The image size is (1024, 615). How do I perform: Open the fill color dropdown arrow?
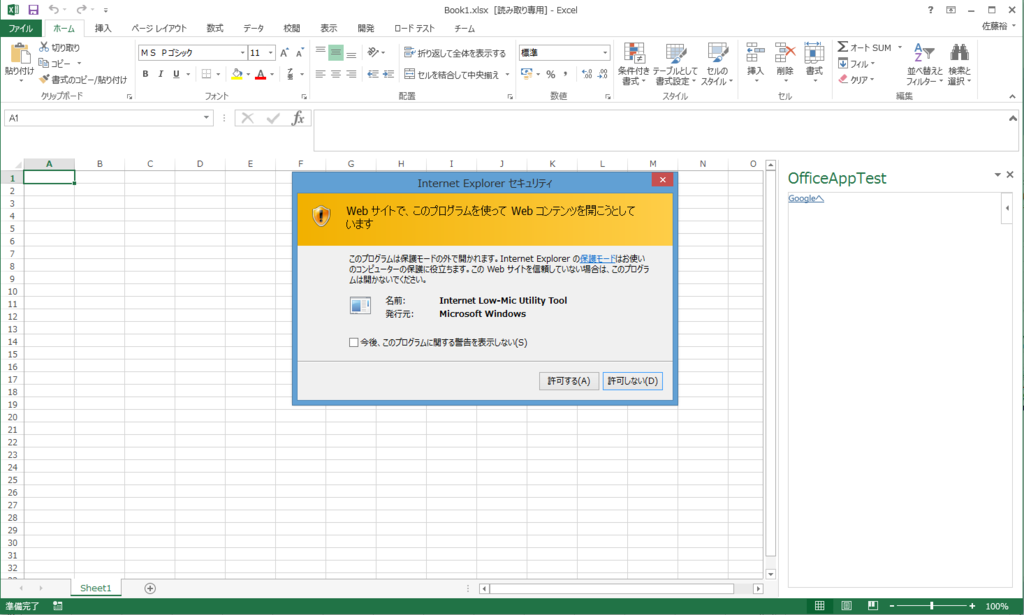pyautogui.click(x=246, y=74)
